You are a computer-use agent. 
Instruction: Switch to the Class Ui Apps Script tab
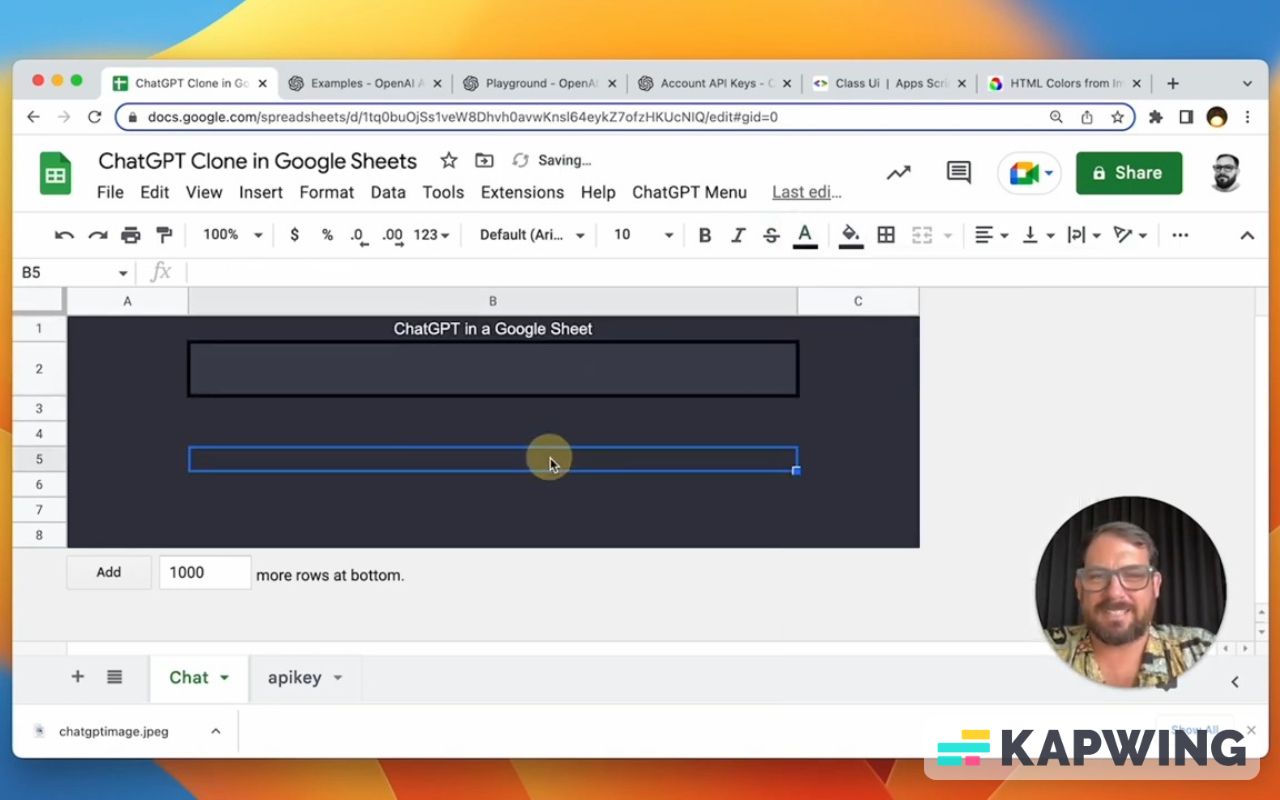[x=890, y=84]
